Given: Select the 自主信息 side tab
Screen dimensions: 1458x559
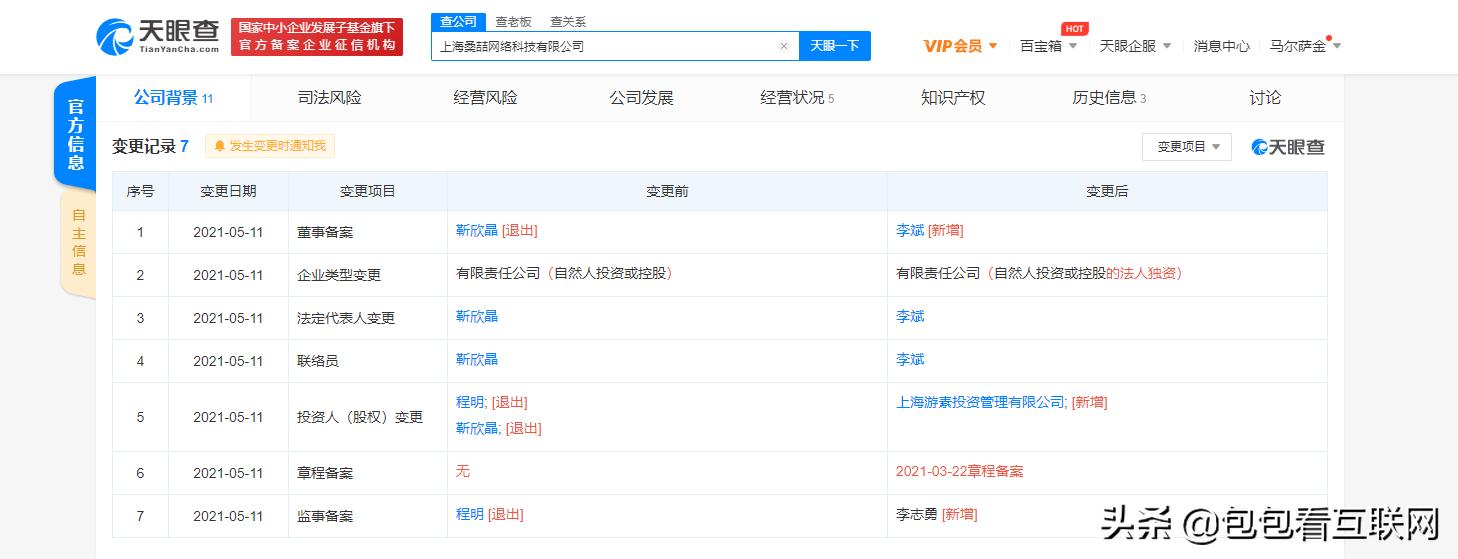Looking at the screenshot, I should (78, 242).
